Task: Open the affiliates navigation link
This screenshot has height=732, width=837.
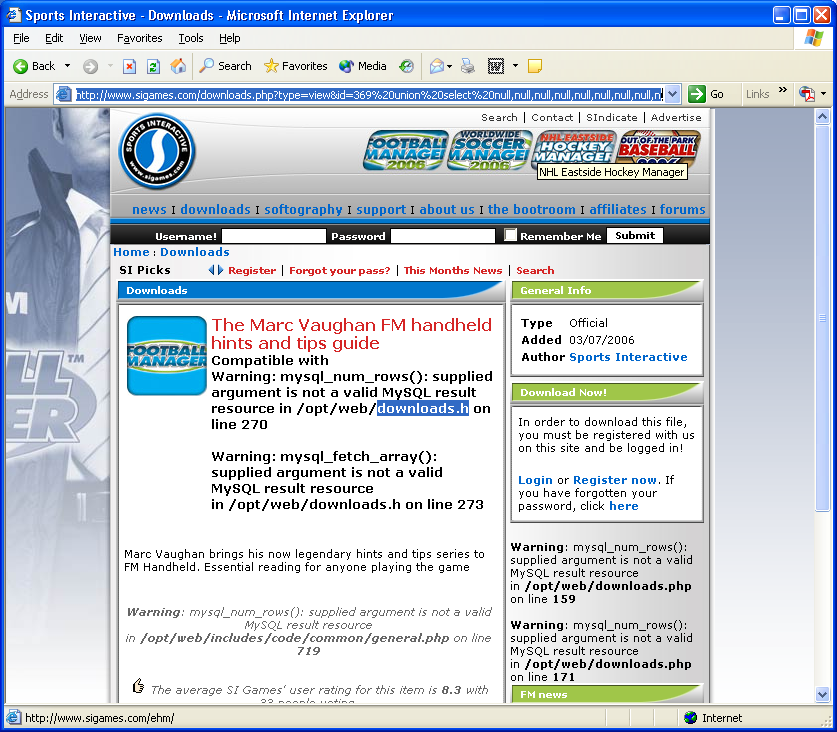Action: pos(618,209)
